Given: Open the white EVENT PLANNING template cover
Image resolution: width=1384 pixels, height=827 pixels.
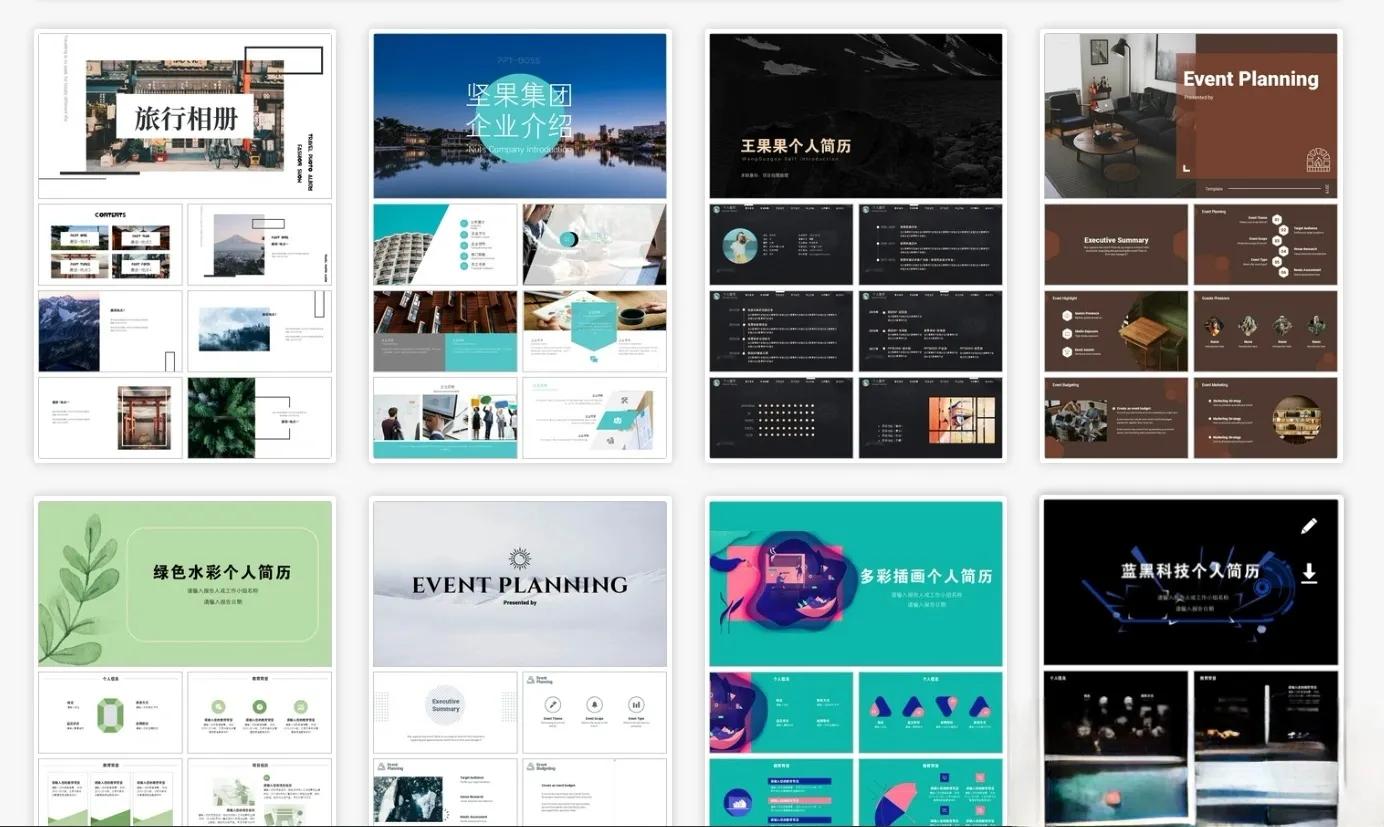Looking at the screenshot, I should coord(520,583).
